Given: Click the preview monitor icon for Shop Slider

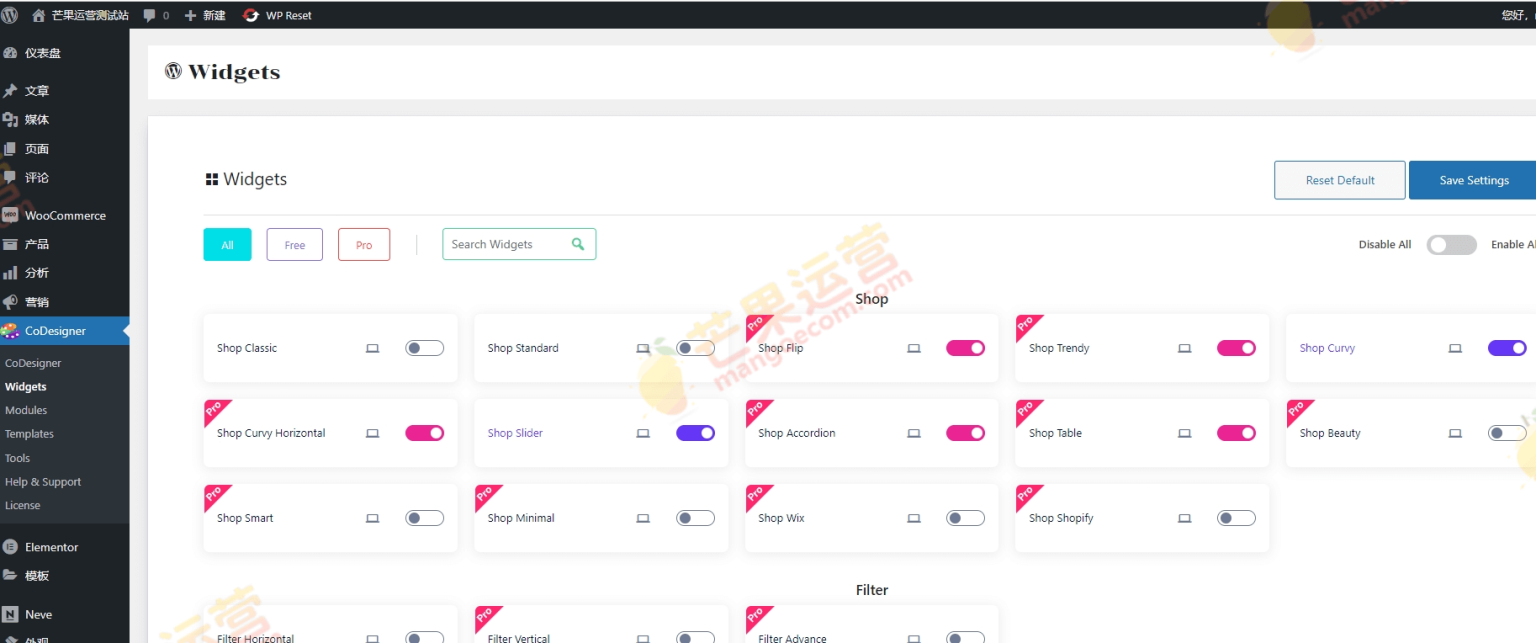Looking at the screenshot, I should pos(643,432).
